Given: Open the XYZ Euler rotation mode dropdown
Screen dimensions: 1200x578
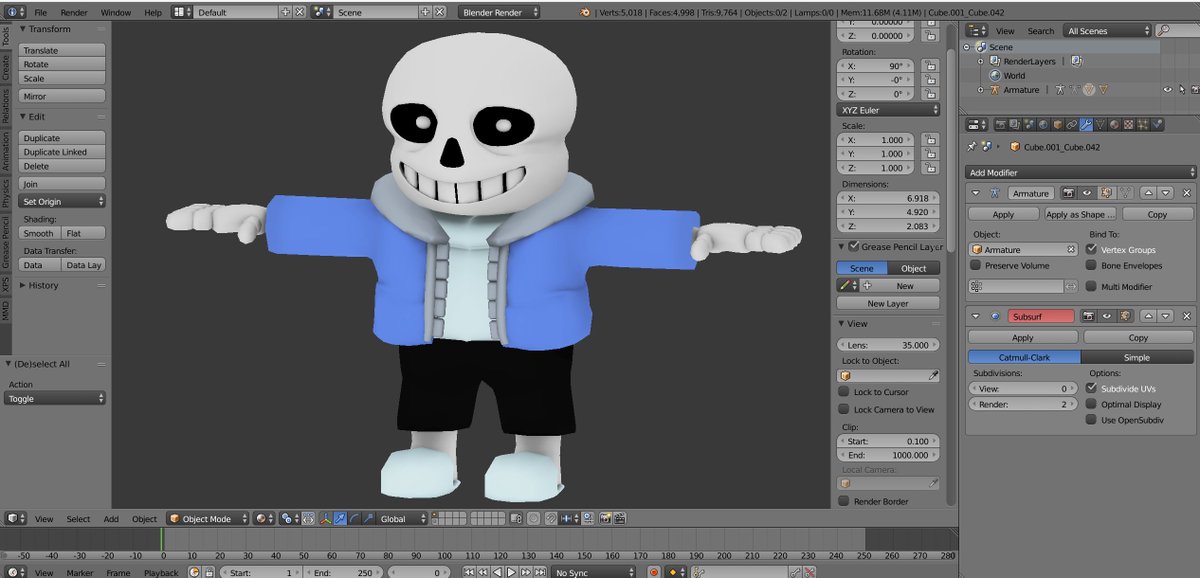Looking at the screenshot, I should (888, 110).
